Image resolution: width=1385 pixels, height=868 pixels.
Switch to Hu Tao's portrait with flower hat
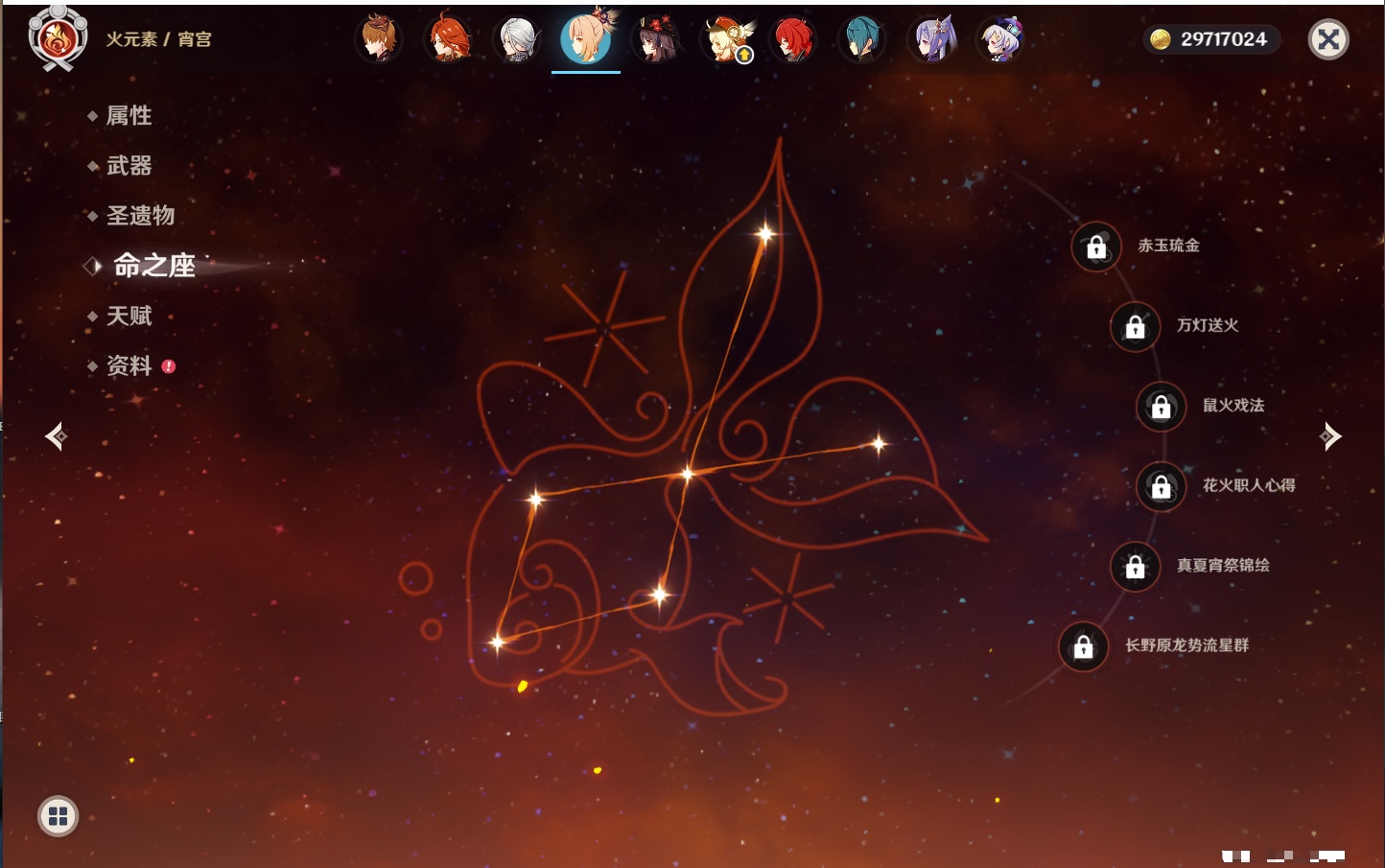(x=655, y=39)
